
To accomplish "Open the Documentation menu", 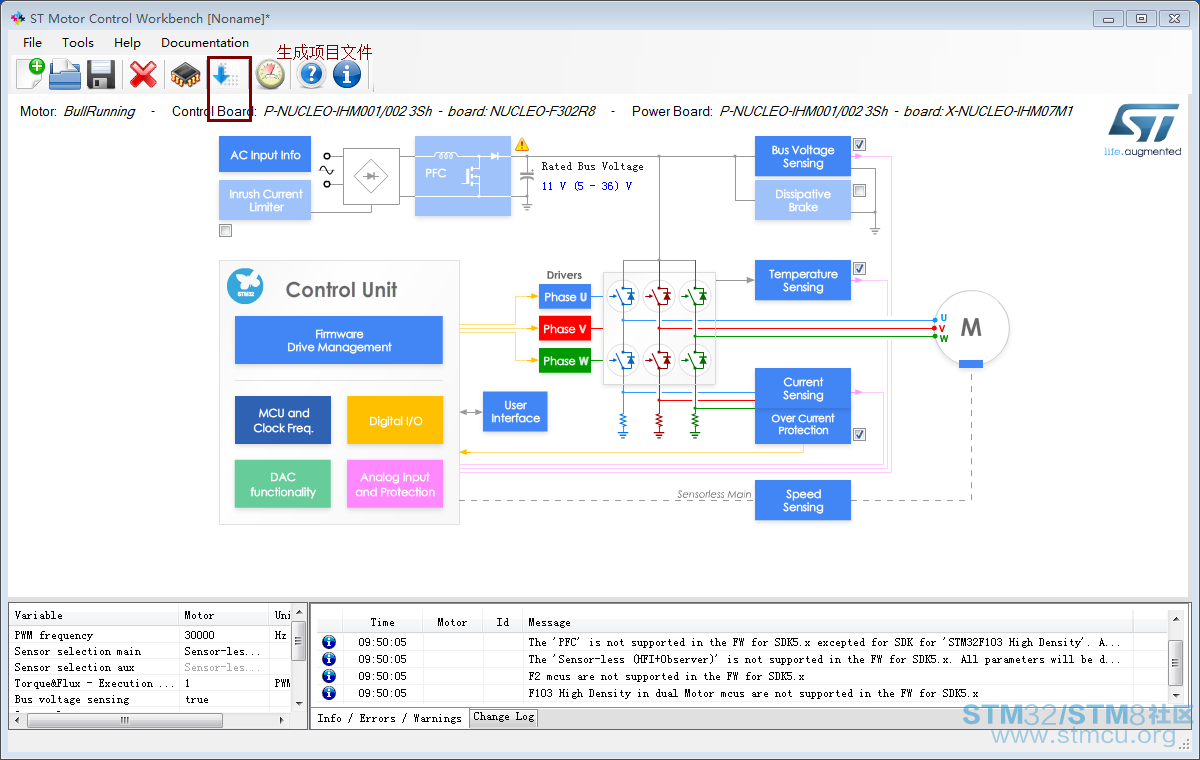I will 205,42.
